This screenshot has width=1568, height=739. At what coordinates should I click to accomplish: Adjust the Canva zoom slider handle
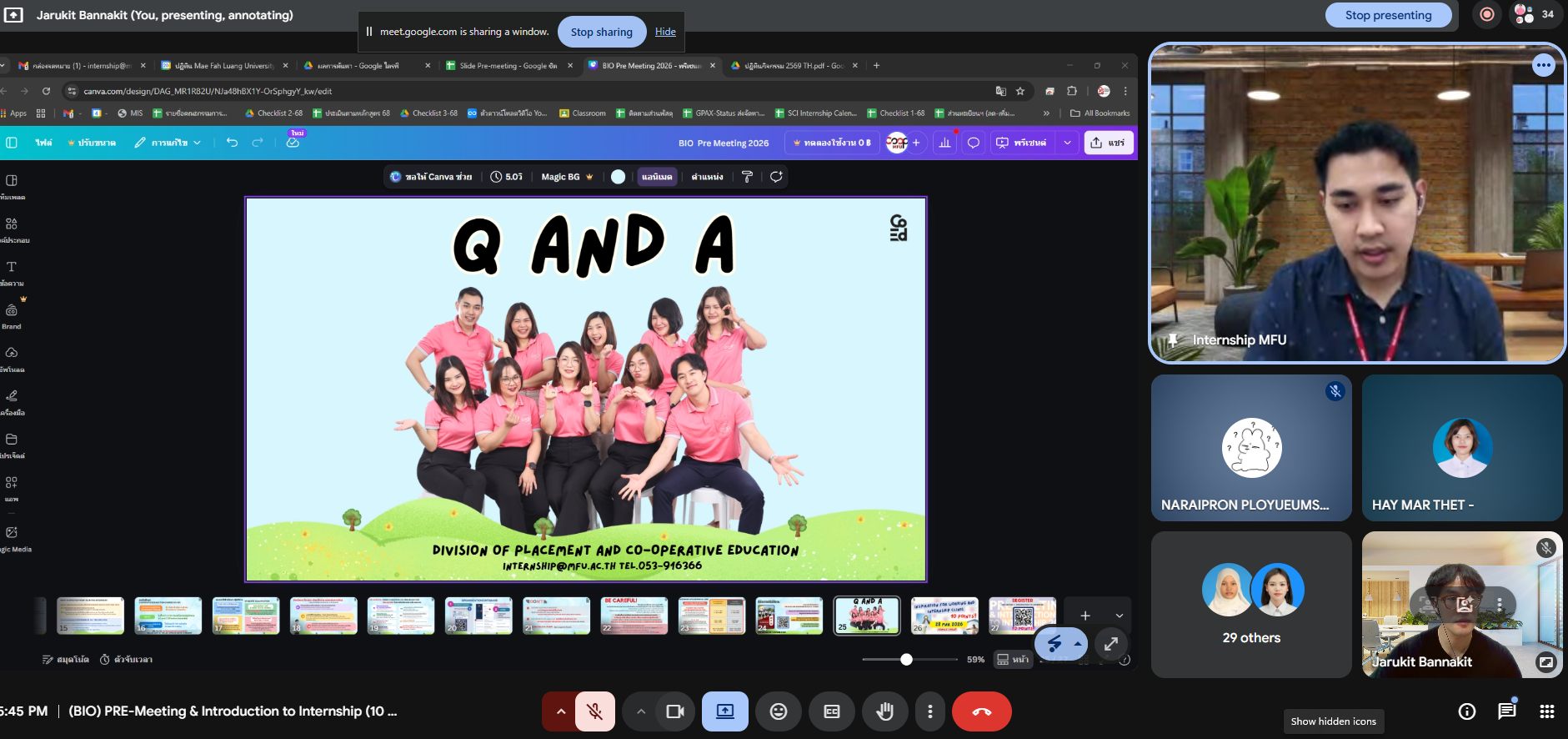pyautogui.click(x=906, y=660)
